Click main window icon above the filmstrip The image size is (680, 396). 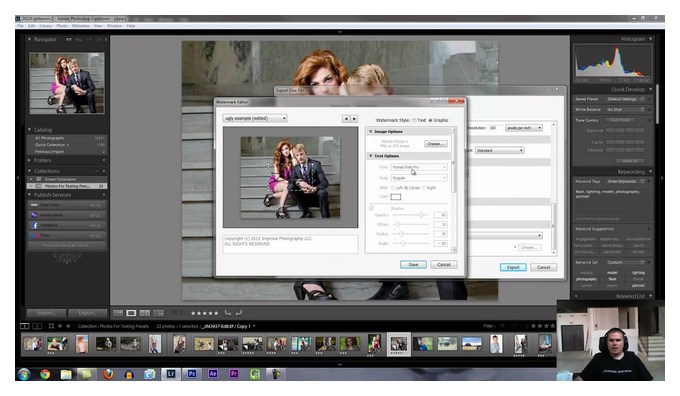25,326
